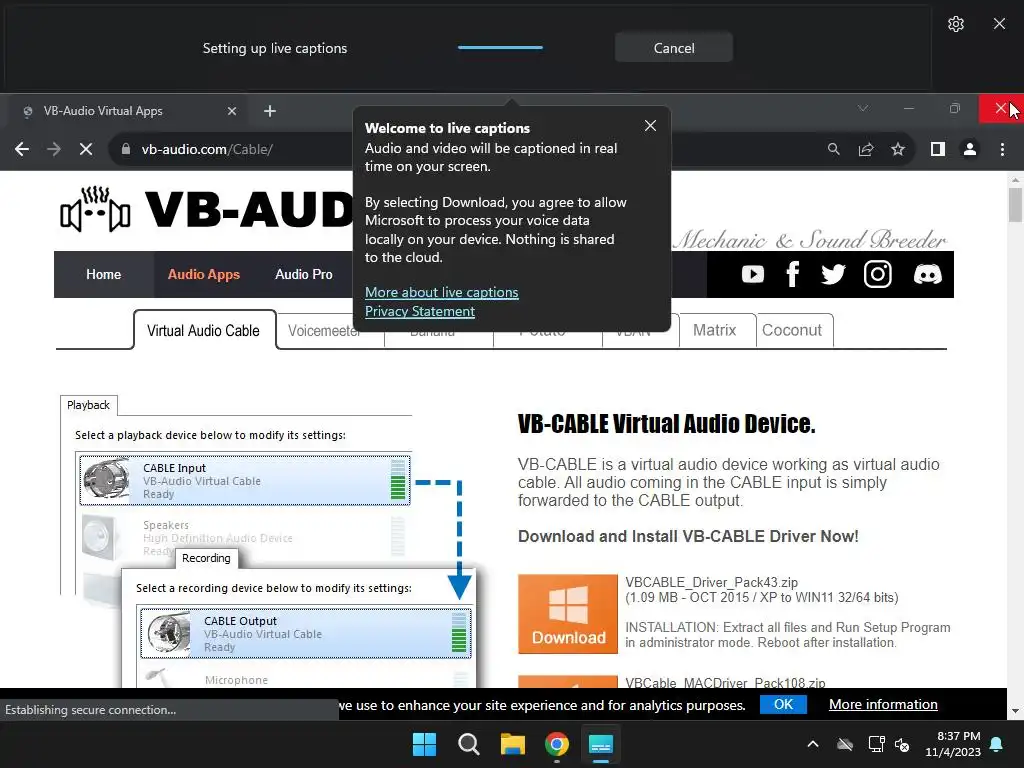Go to Home in site navigation
Screen dimensions: 1024x768
point(103,274)
